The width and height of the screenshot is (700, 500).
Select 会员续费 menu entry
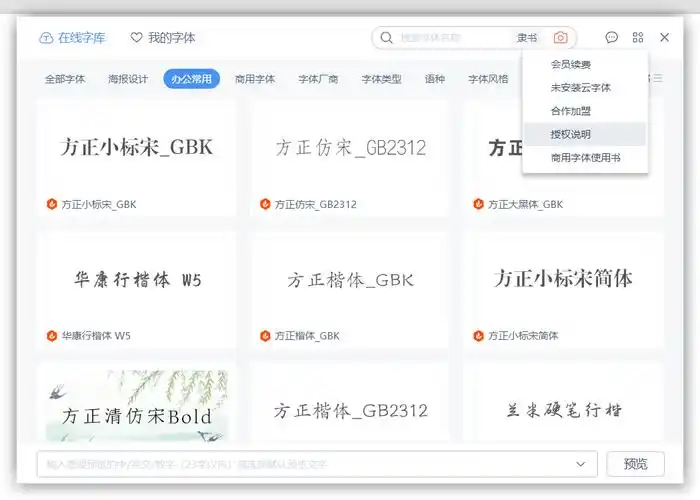(x=585, y=65)
